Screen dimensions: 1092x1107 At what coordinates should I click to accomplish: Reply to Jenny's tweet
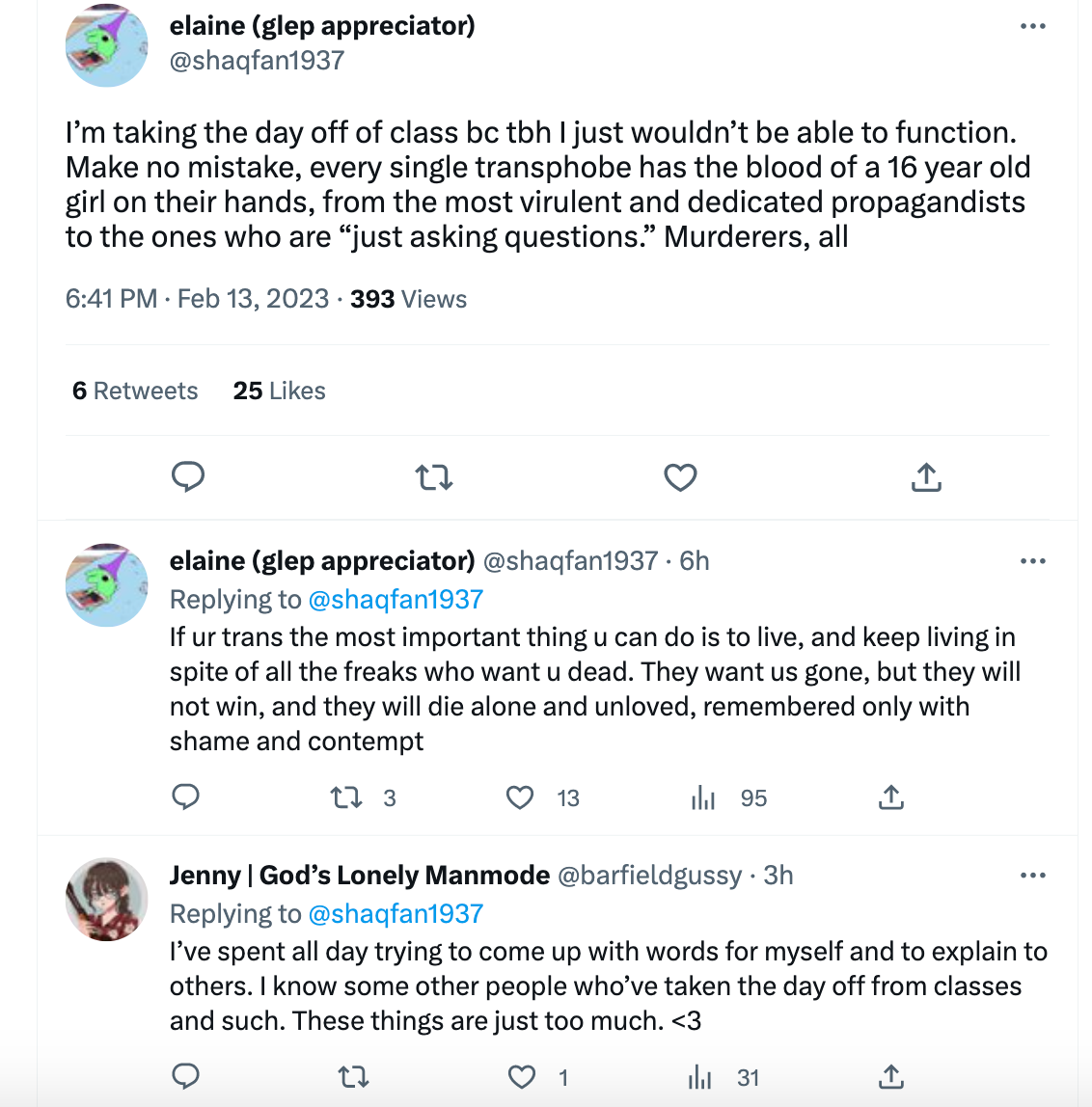(x=185, y=1077)
